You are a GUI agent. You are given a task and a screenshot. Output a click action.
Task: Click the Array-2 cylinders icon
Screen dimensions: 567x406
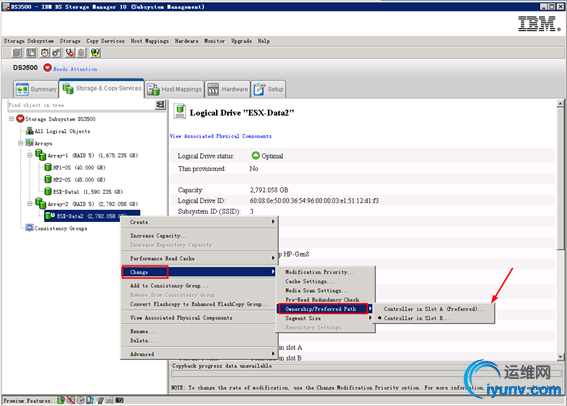click(40, 203)
